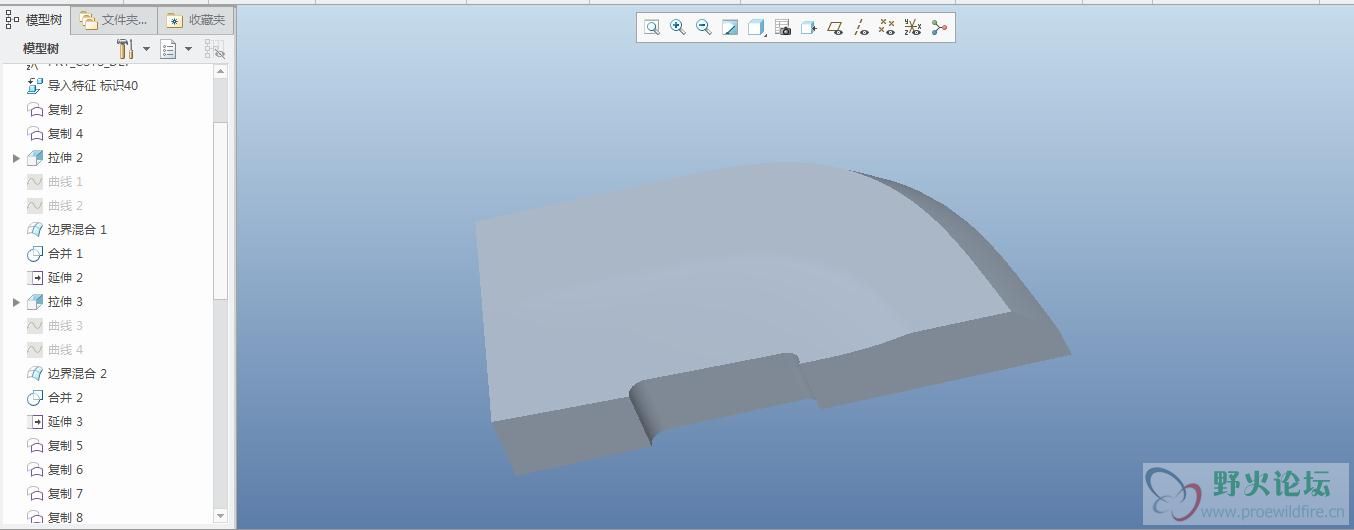Select feature 复制 7
Screen dimensions: 1354x530
click(x=65, y=494)
